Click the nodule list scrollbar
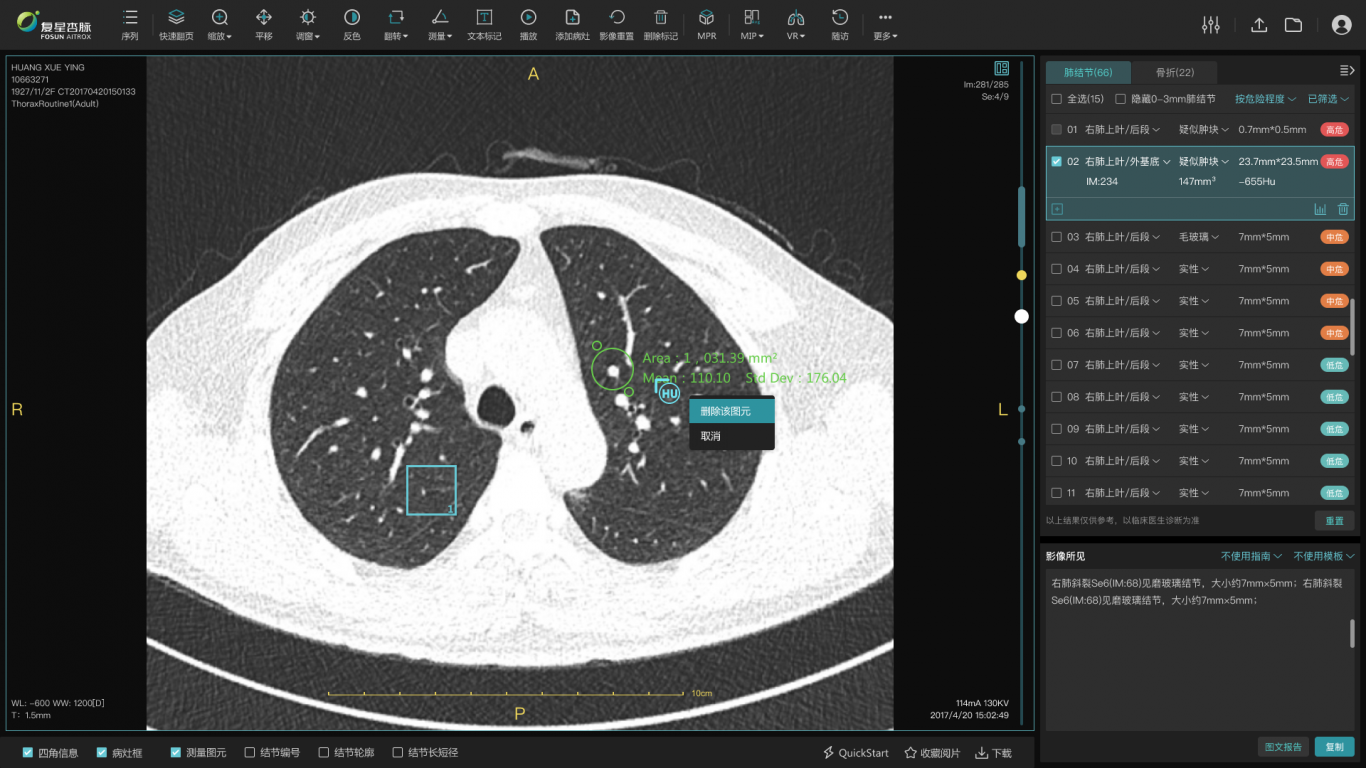Screen dimensions: 1366x768 (1352, 325)
